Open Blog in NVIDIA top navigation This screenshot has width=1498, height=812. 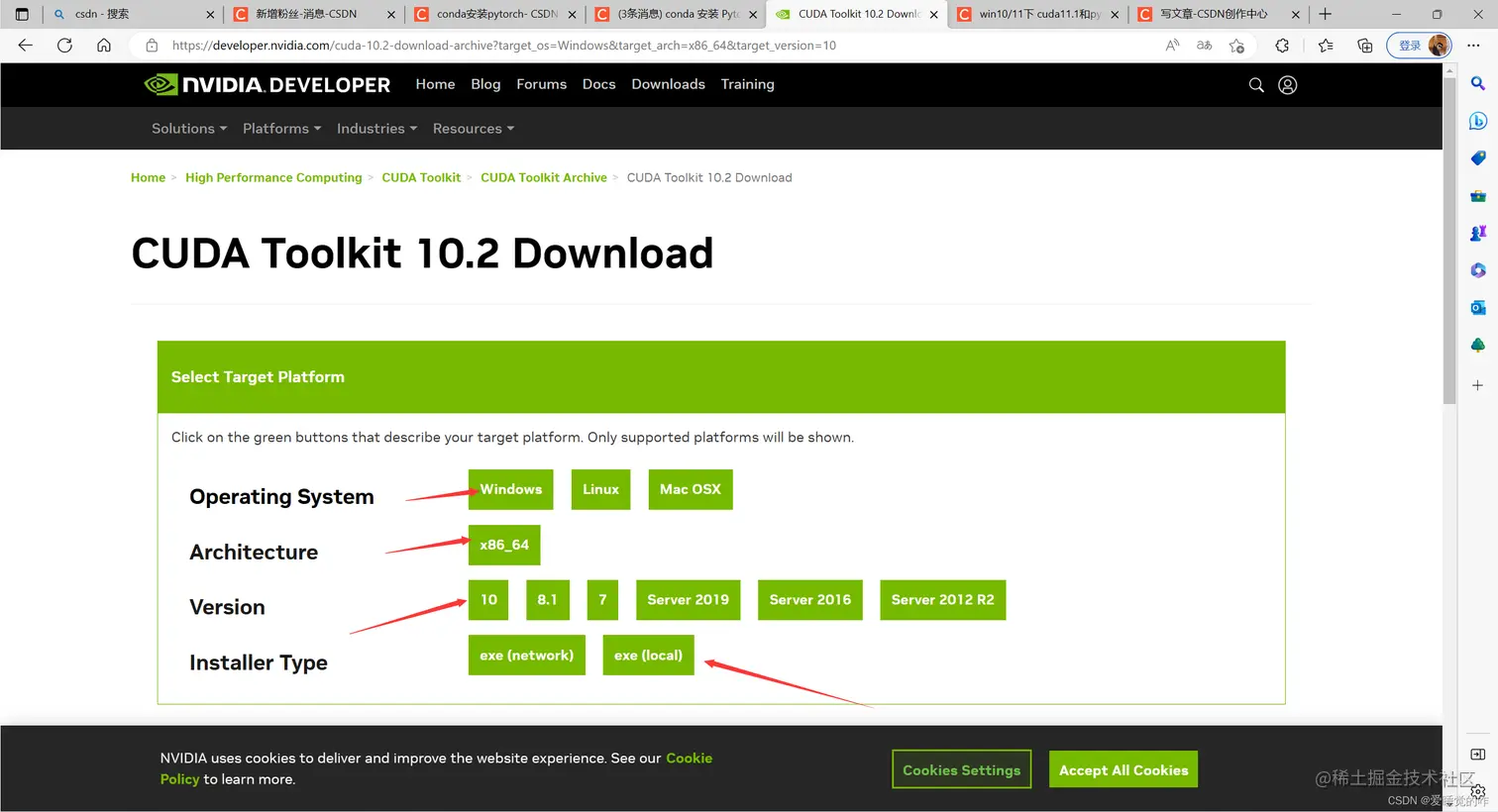tap(485, 85)
